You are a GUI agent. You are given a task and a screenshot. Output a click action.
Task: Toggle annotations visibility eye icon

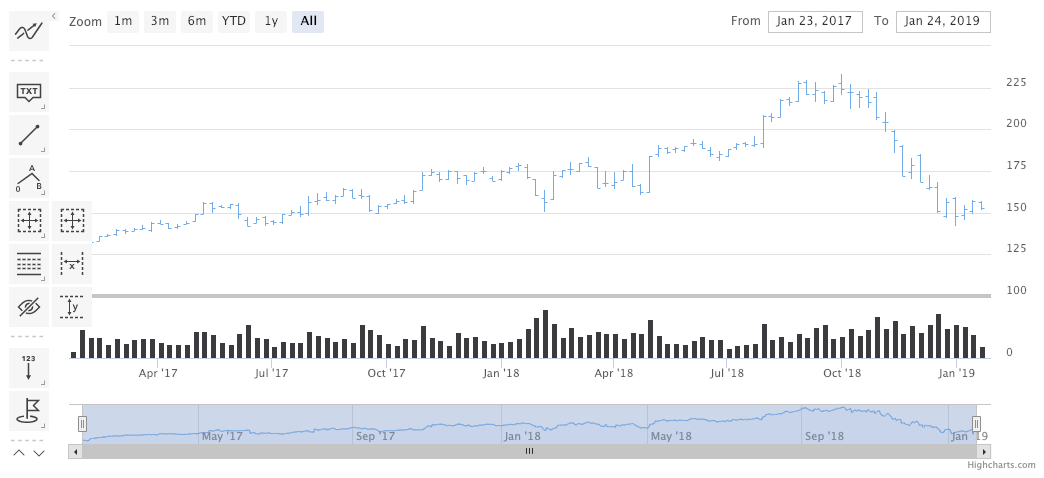point(29,307)
